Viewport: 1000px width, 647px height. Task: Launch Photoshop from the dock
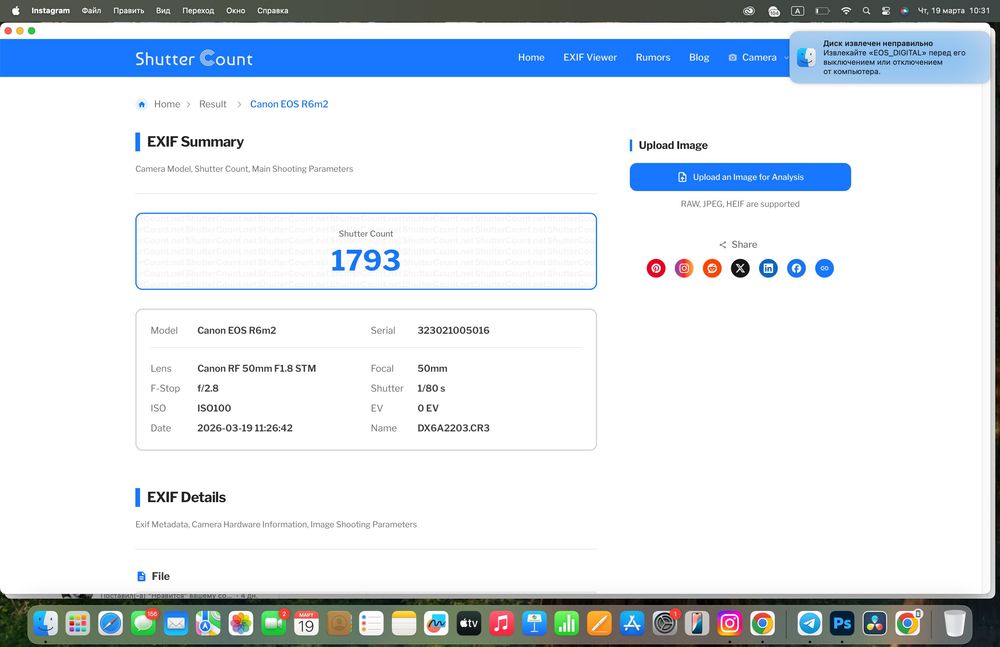click(842, 623)
